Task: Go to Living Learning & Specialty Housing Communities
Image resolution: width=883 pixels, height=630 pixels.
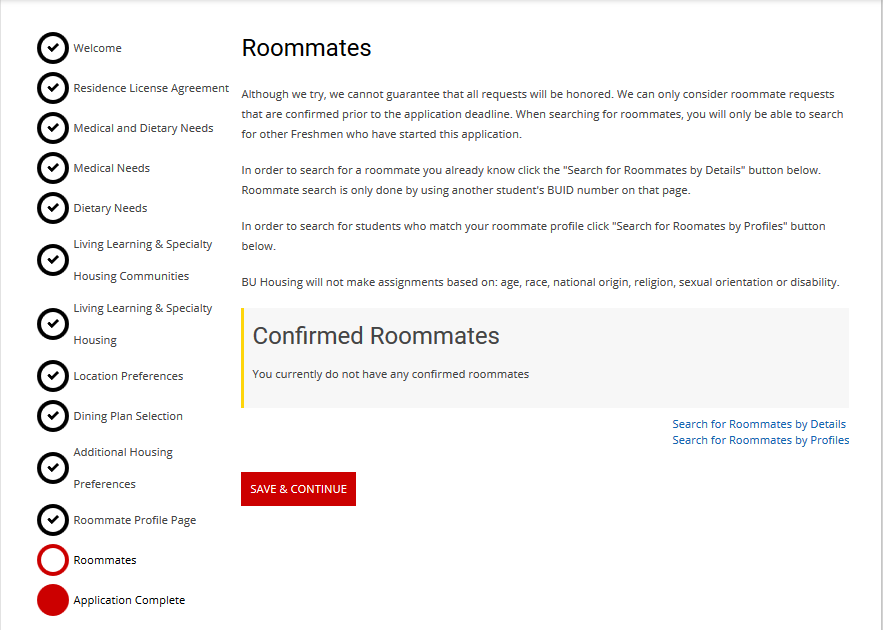Action: [x=142, y=260]
